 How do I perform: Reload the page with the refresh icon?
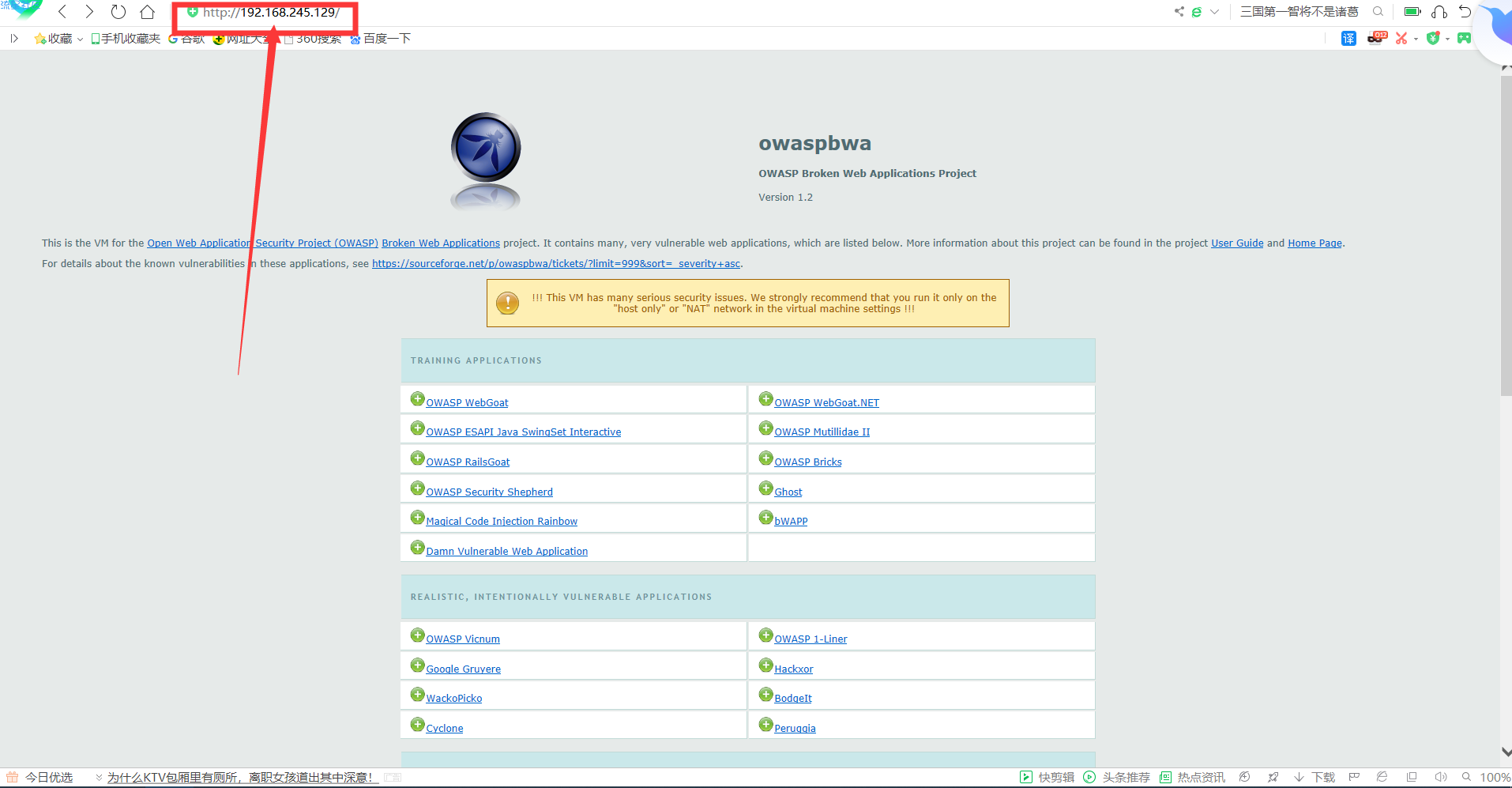point(118,12)
